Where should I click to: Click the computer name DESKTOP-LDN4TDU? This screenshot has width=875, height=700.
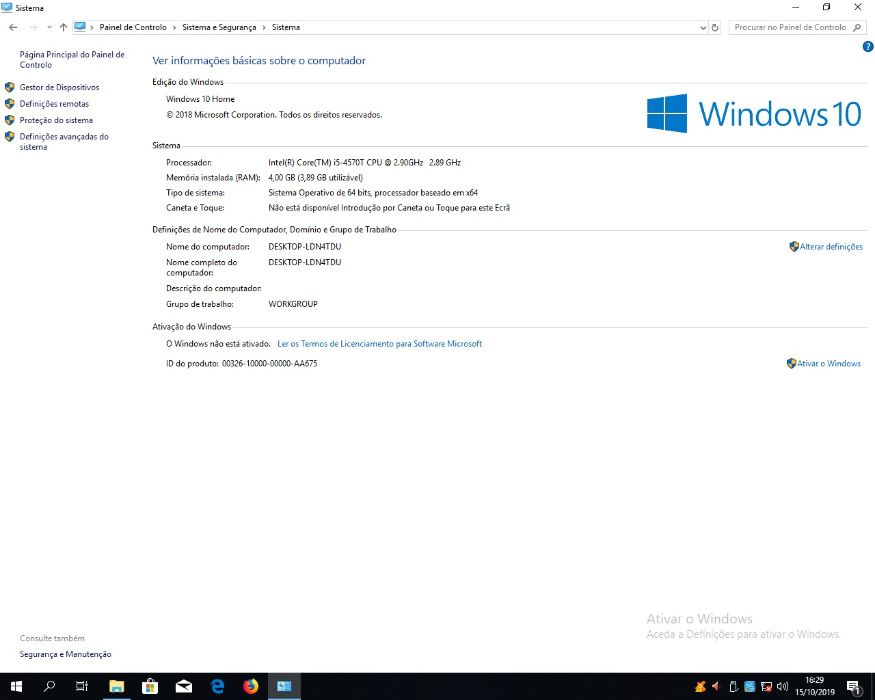[305, 247]
